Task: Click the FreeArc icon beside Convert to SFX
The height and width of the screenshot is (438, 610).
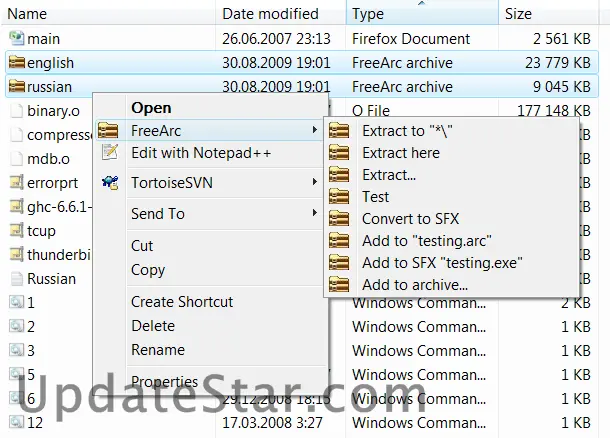Action: coord(339,219)
